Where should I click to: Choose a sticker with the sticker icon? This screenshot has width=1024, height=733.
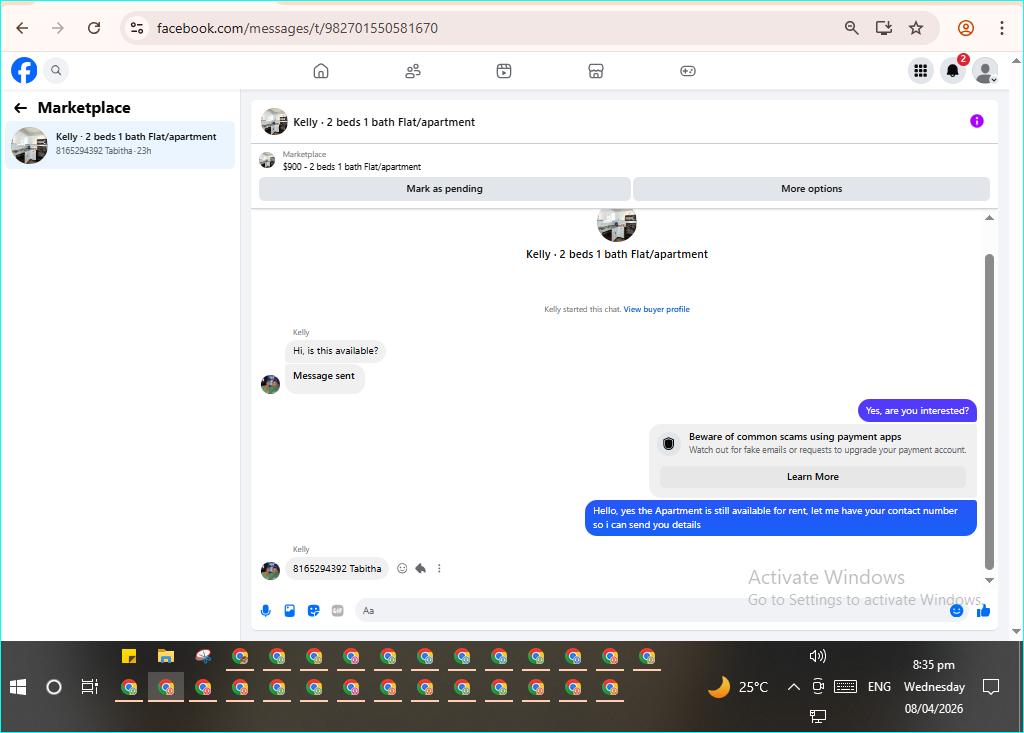pos(313,611)
